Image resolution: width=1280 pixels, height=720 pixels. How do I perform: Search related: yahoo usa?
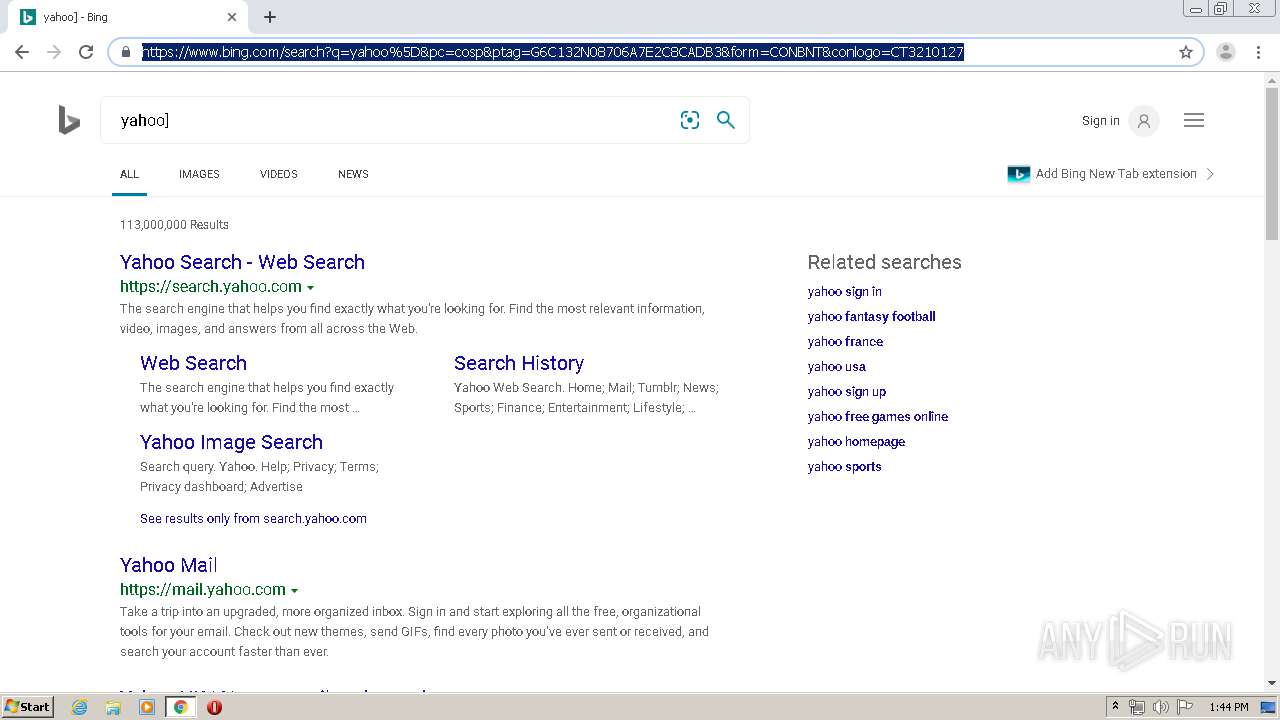(837, 366)
